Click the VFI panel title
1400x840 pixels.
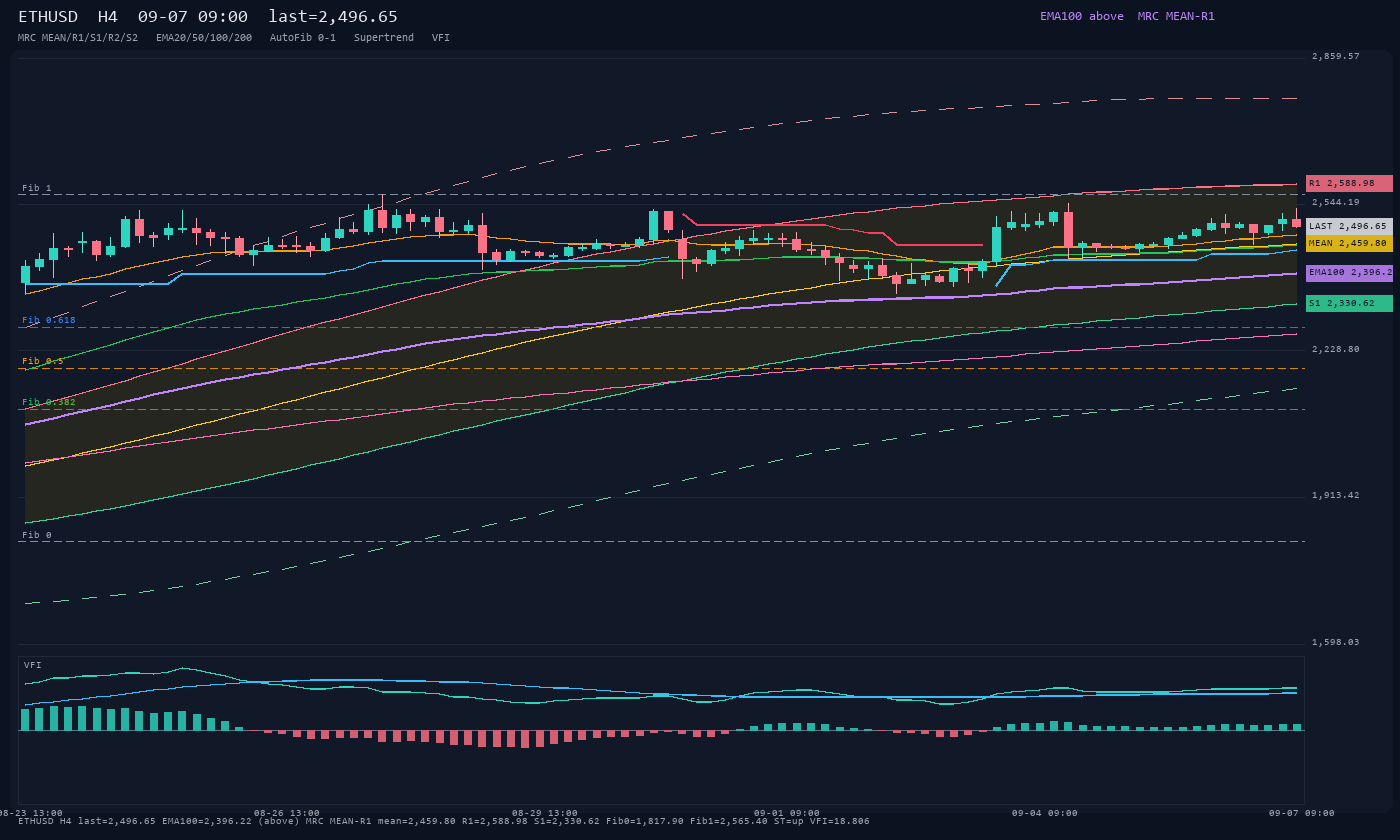pyautogui.click(x=33, y=665)
